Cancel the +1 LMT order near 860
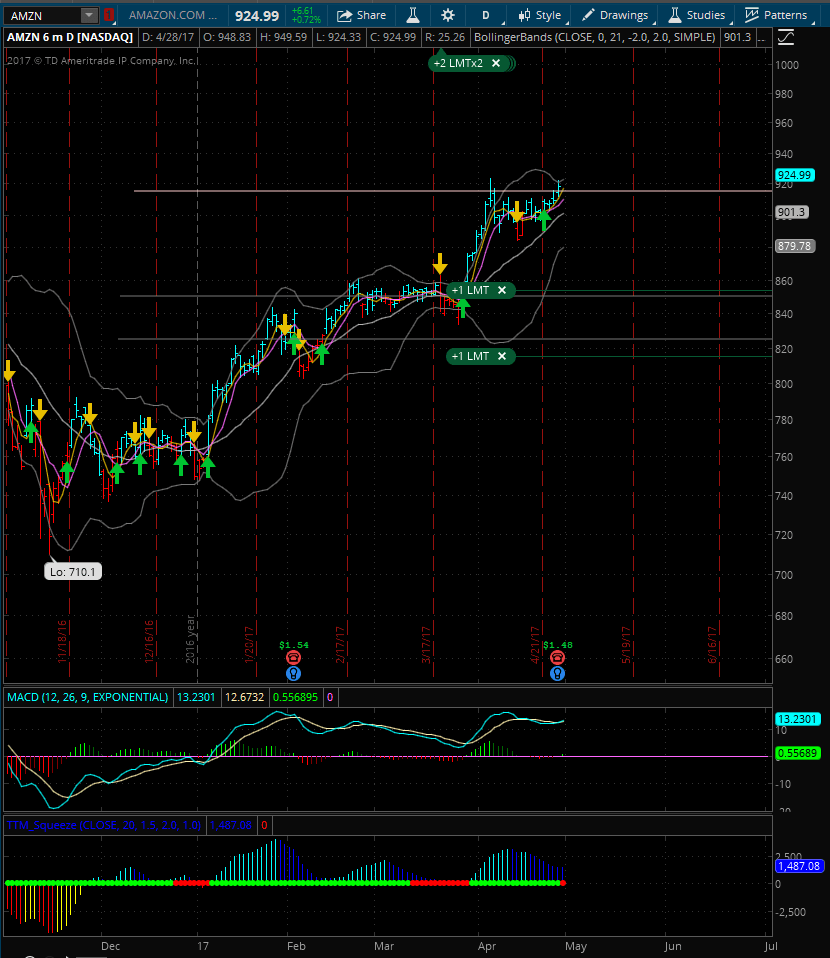The height and width of the screenshot is (958, 830). point(502,290)
